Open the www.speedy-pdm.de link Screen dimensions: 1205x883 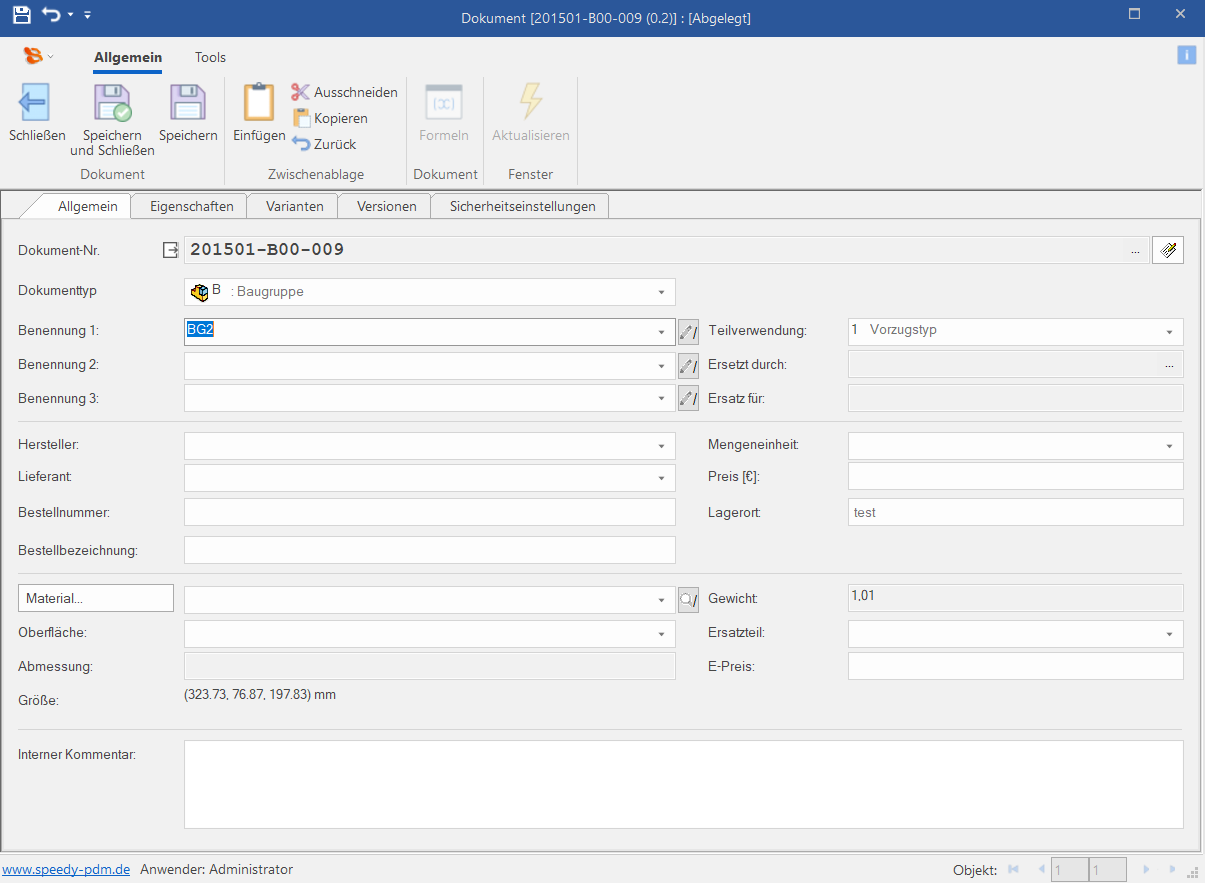[66, 869]
